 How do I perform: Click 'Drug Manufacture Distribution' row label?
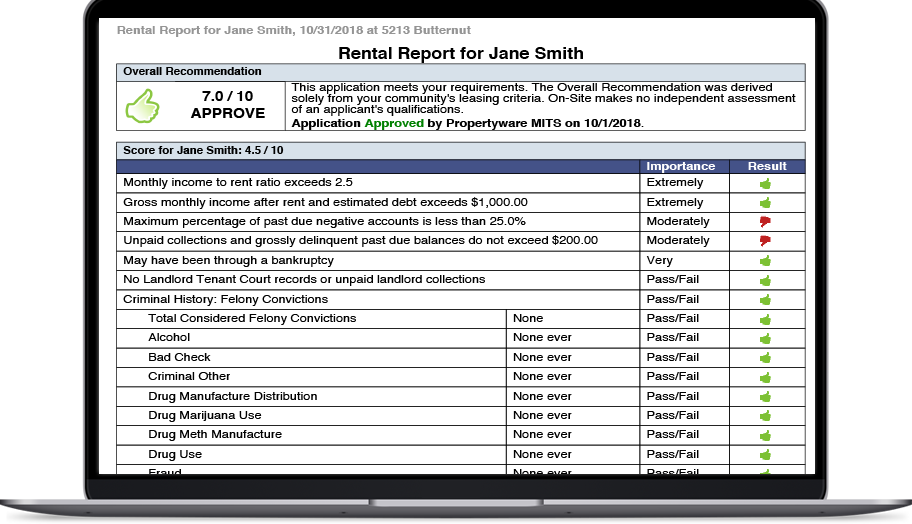coord(233,396)
